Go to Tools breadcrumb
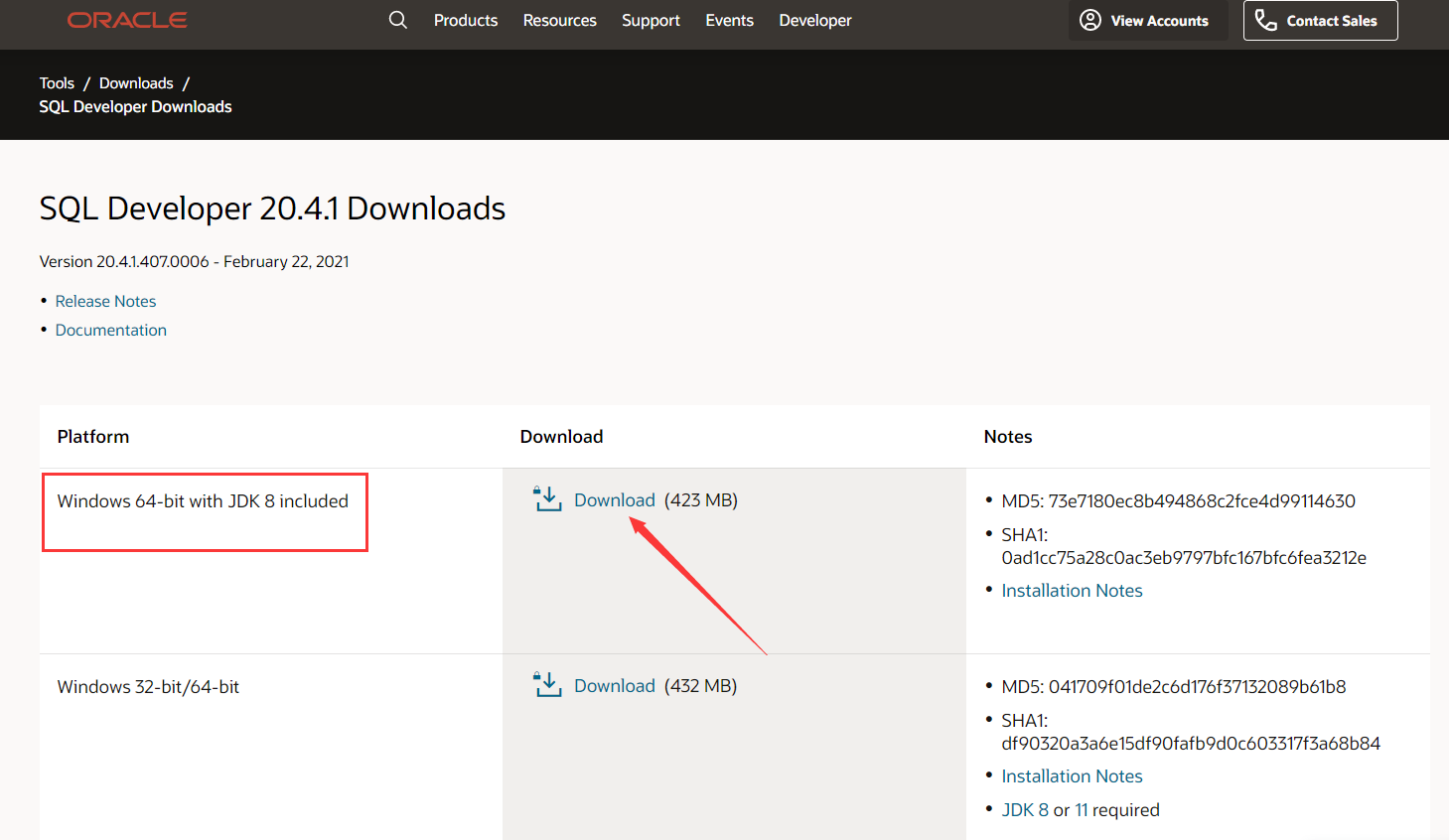 pos(57,83)
